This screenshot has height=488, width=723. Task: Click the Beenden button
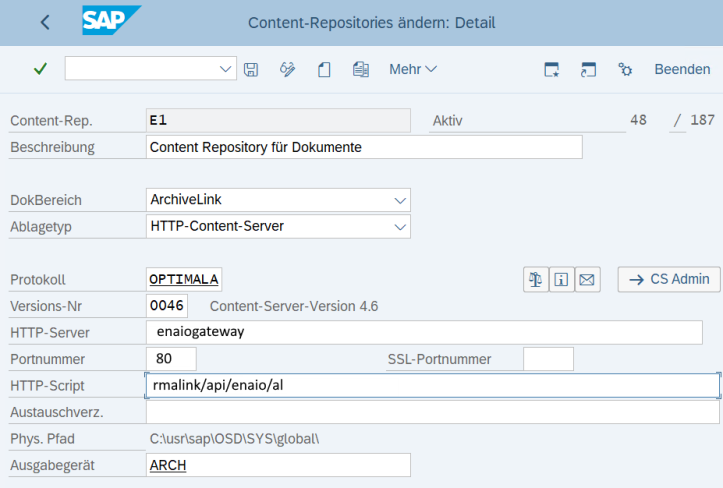pyautogui.click(x=682, y=69)
